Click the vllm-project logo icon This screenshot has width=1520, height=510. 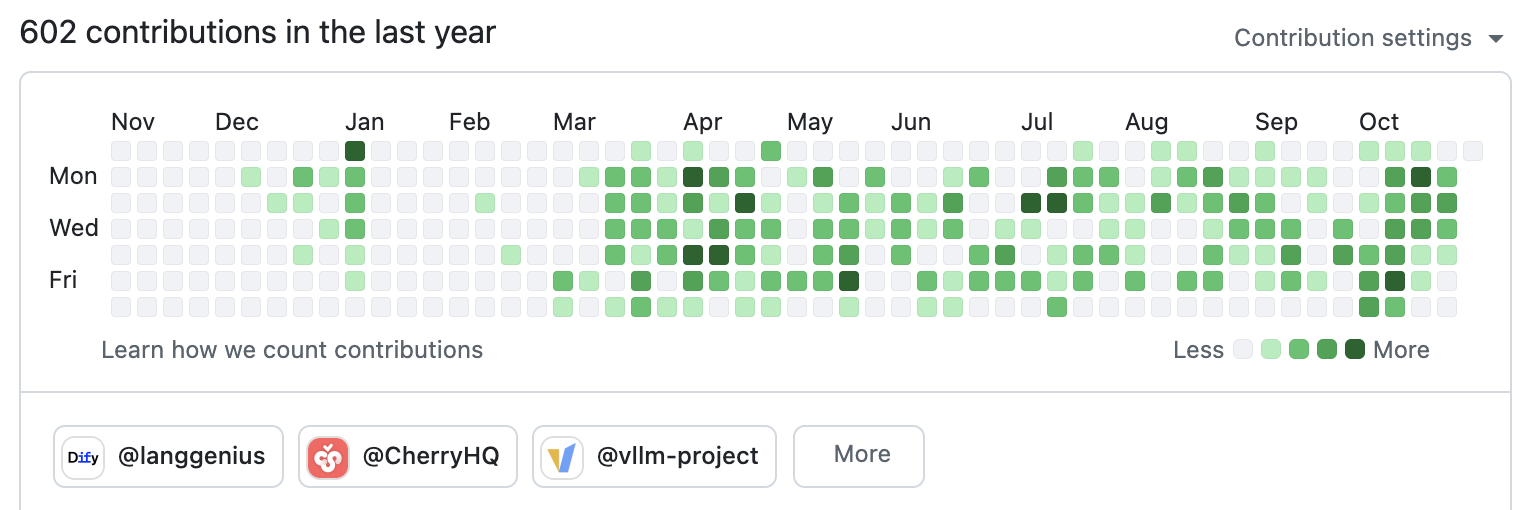click(x=562, y=457)
